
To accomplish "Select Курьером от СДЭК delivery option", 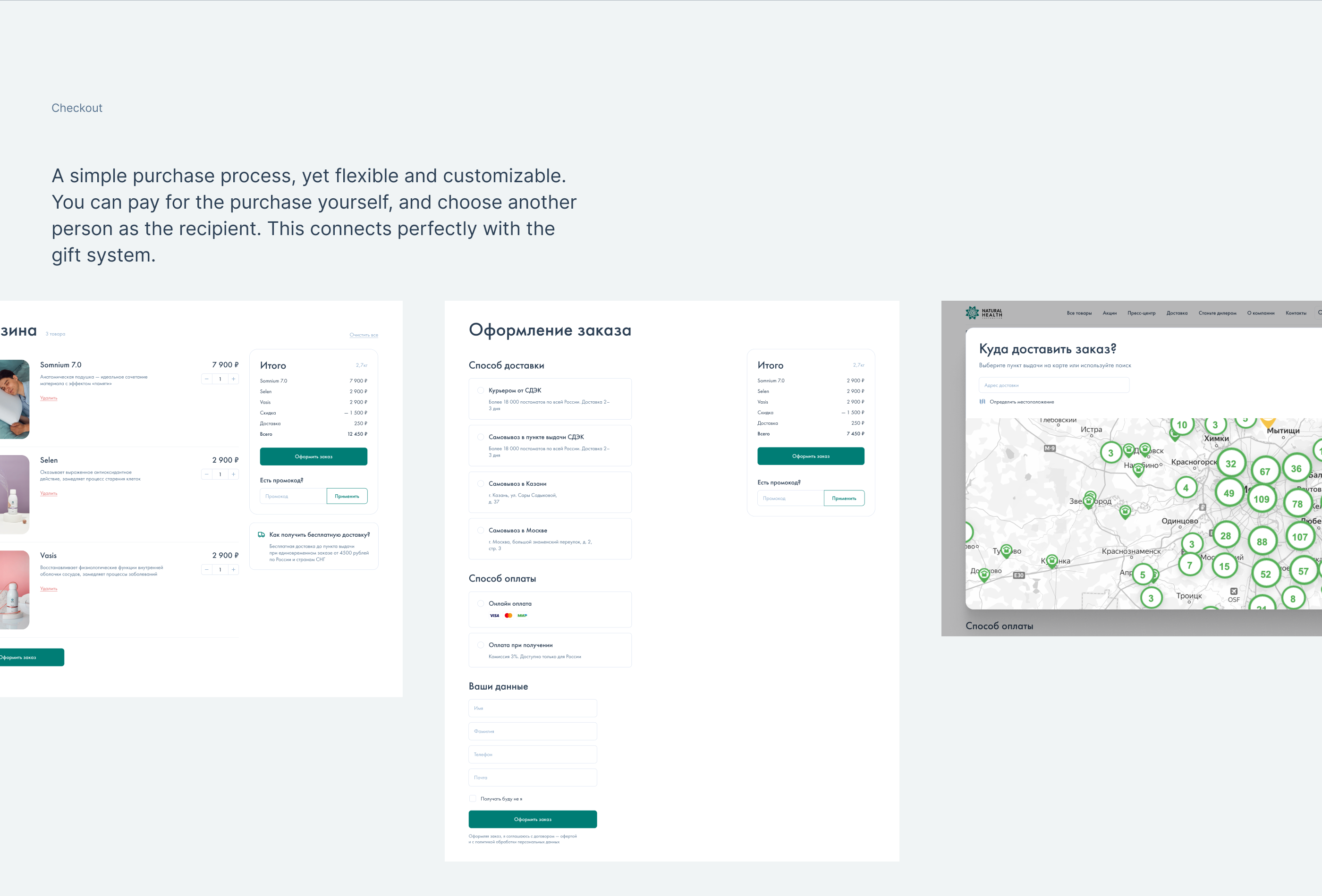I will coord(481,390).
